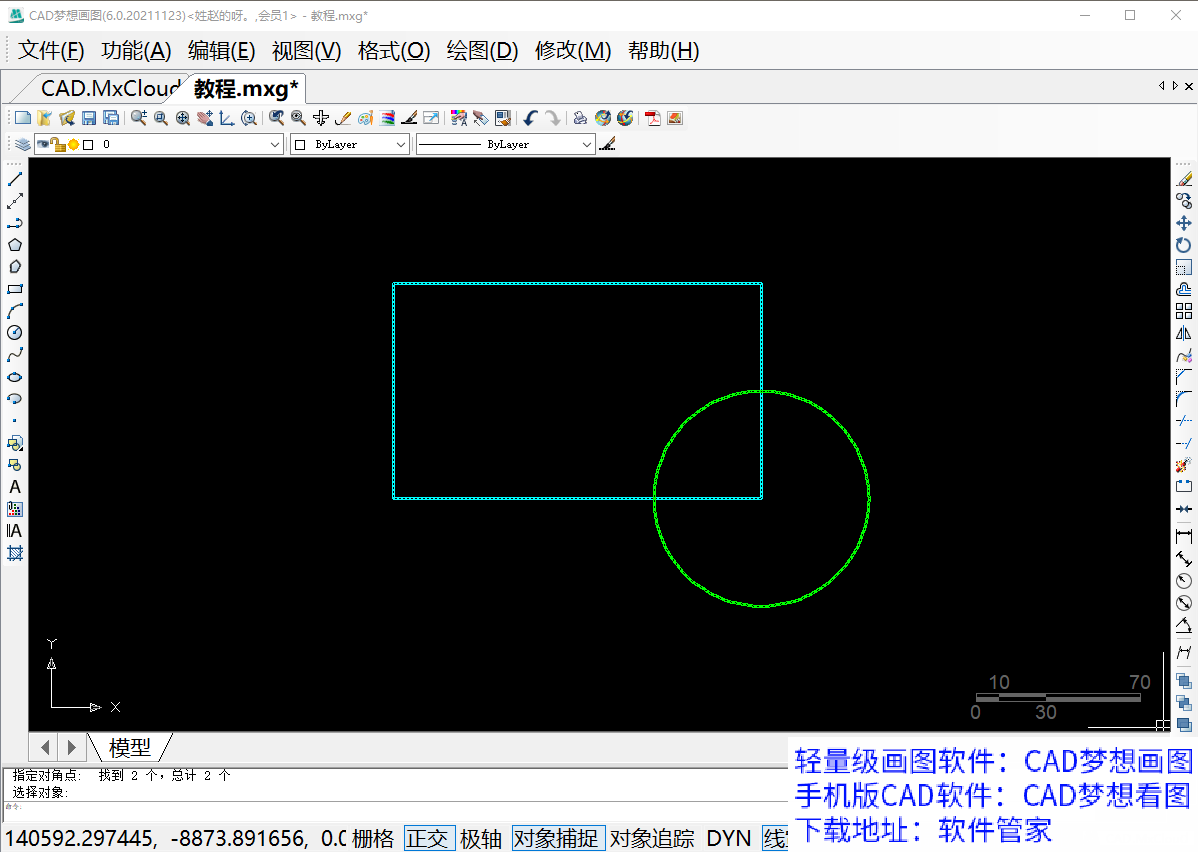Select the Polyline tool with arc
Viewport: 1198px width, 852px height.
pyautogui.click(x=15, y=223)
